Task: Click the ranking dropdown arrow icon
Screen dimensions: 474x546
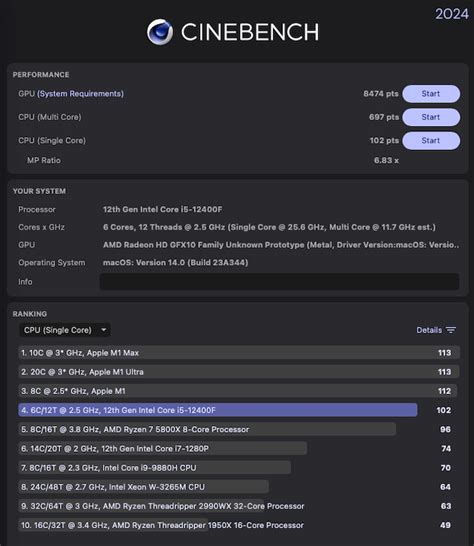Action: pos(103,330)
